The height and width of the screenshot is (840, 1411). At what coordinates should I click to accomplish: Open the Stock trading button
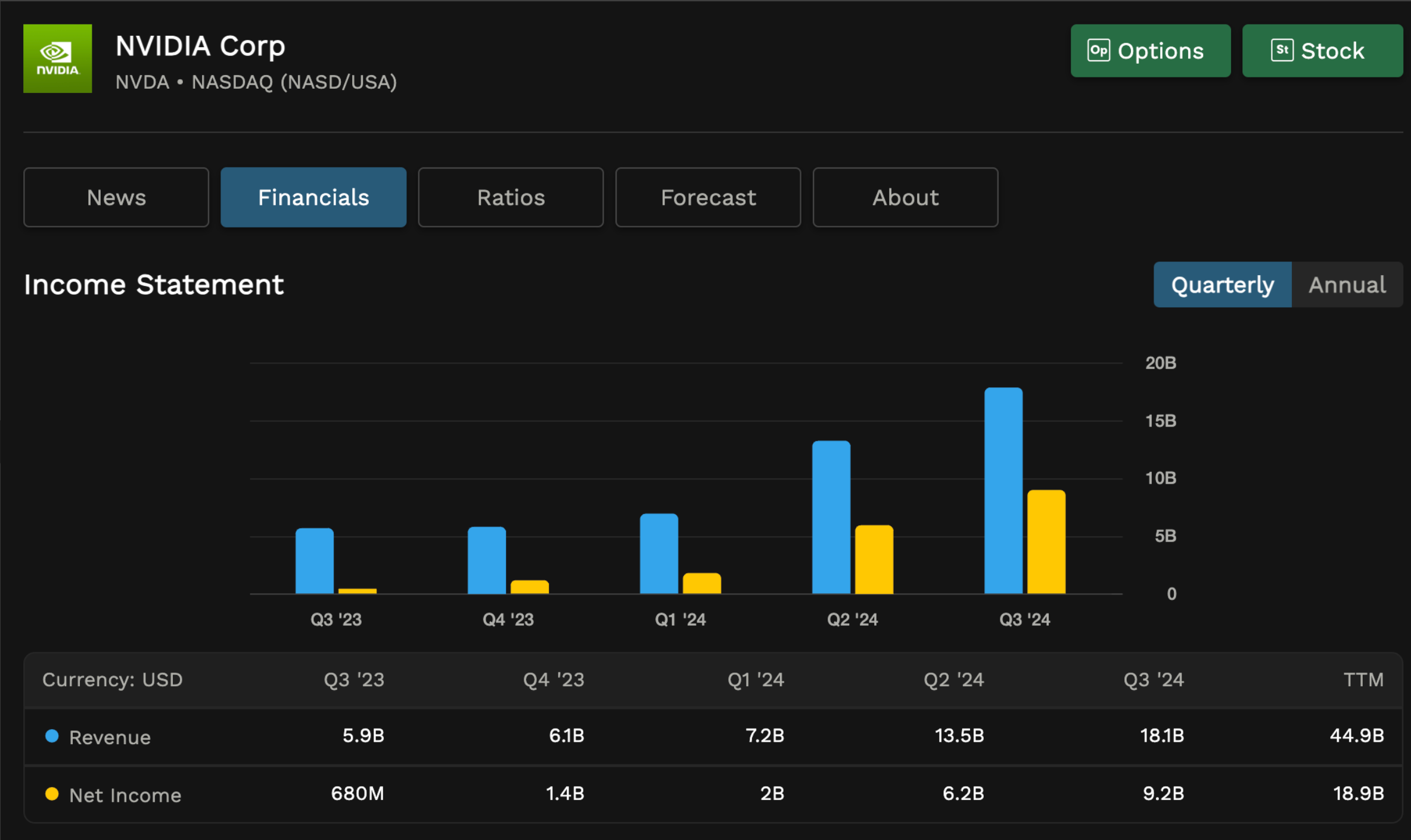(x=1322, y=51)
